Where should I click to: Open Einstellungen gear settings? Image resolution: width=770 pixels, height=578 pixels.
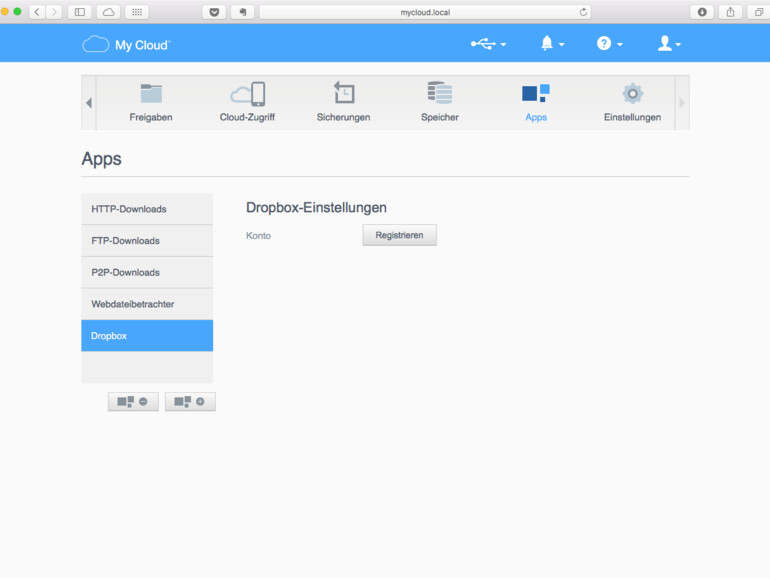[632, 103]
